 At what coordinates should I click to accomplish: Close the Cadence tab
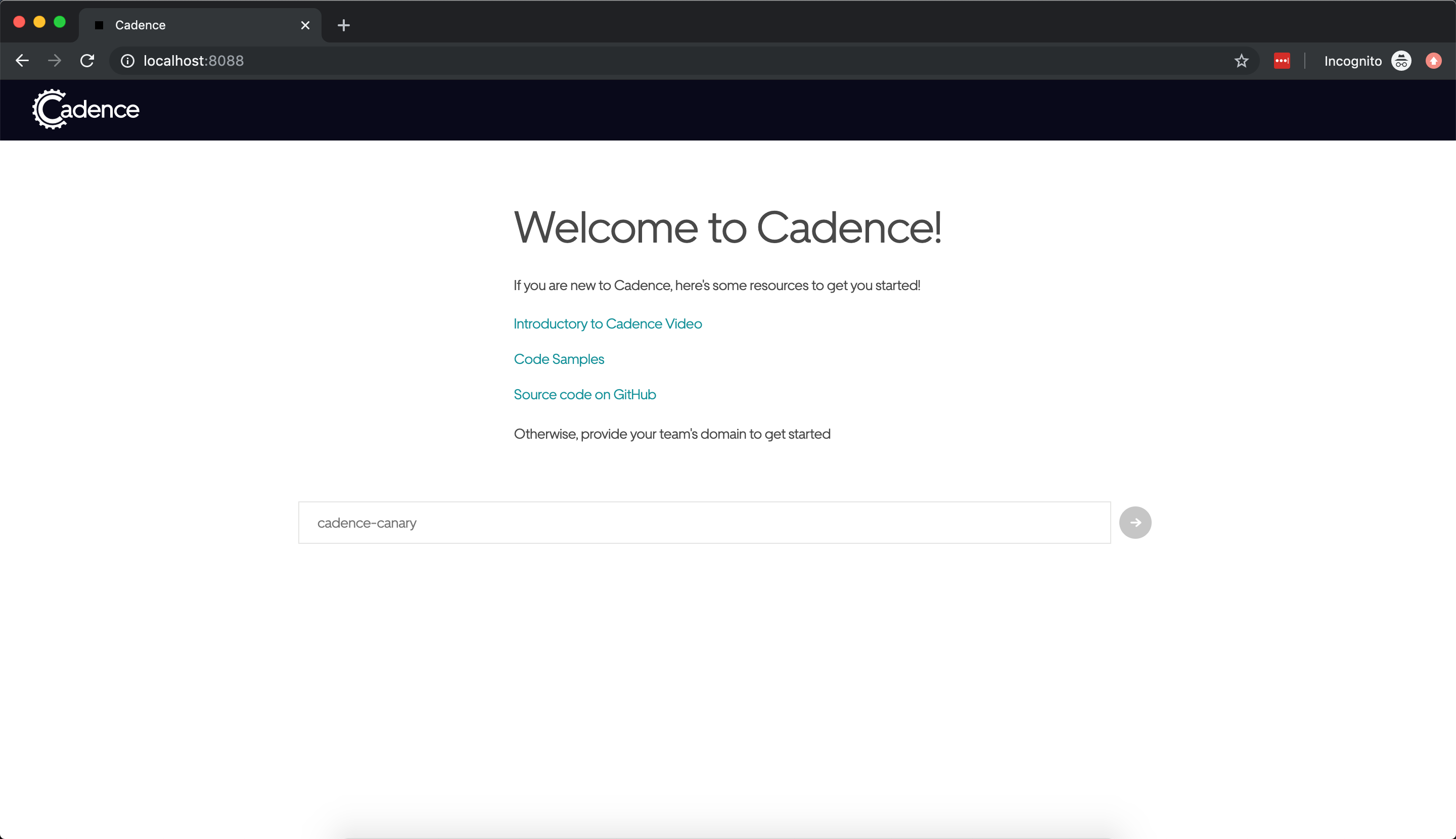point(304,25)
